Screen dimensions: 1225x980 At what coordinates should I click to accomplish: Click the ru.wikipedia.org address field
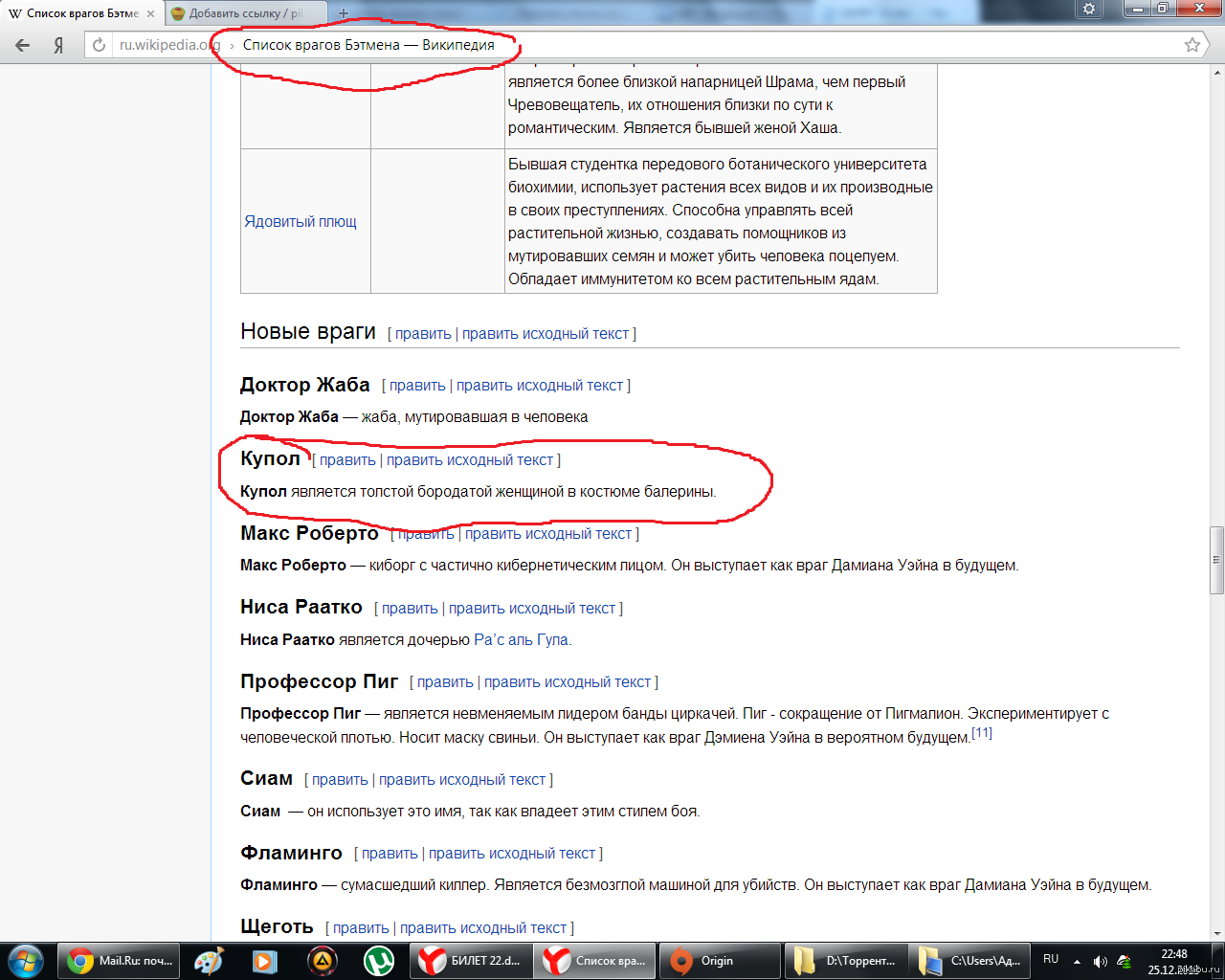tap(168, 45)
